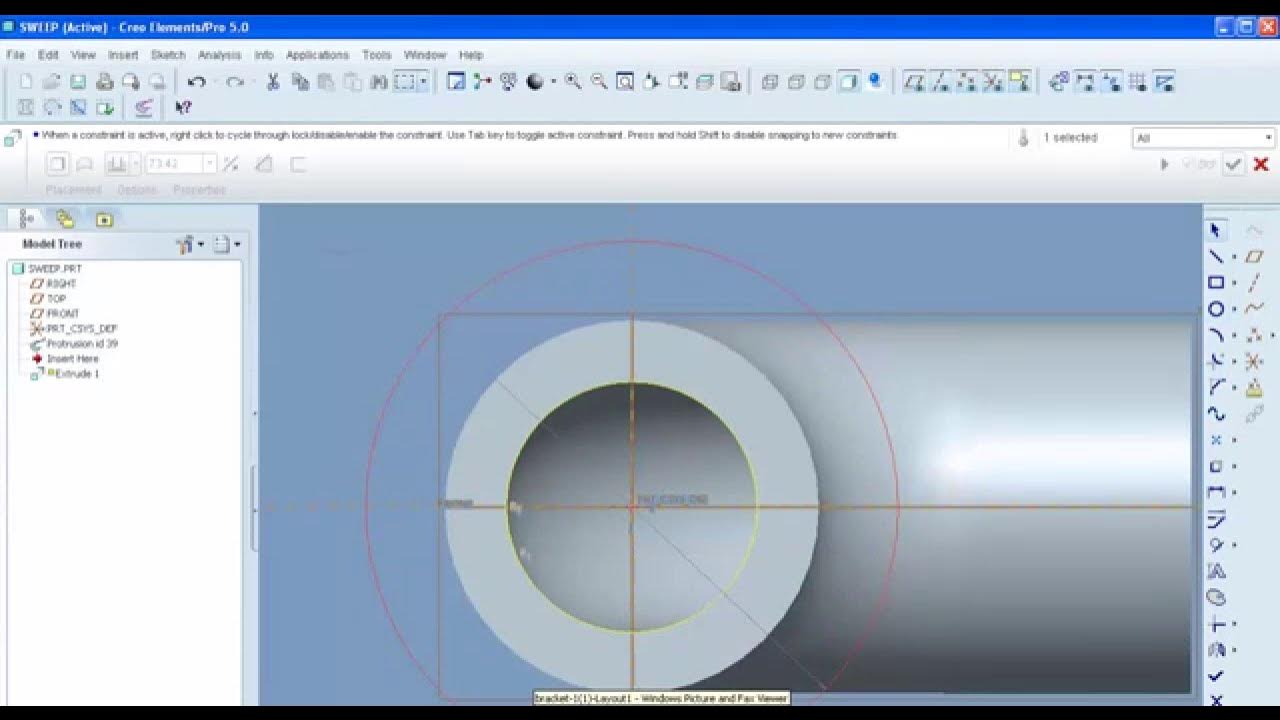Viewport: 1280px width, 720px height.
Task: Open the Insert menu
Action: tap(123, 55)
